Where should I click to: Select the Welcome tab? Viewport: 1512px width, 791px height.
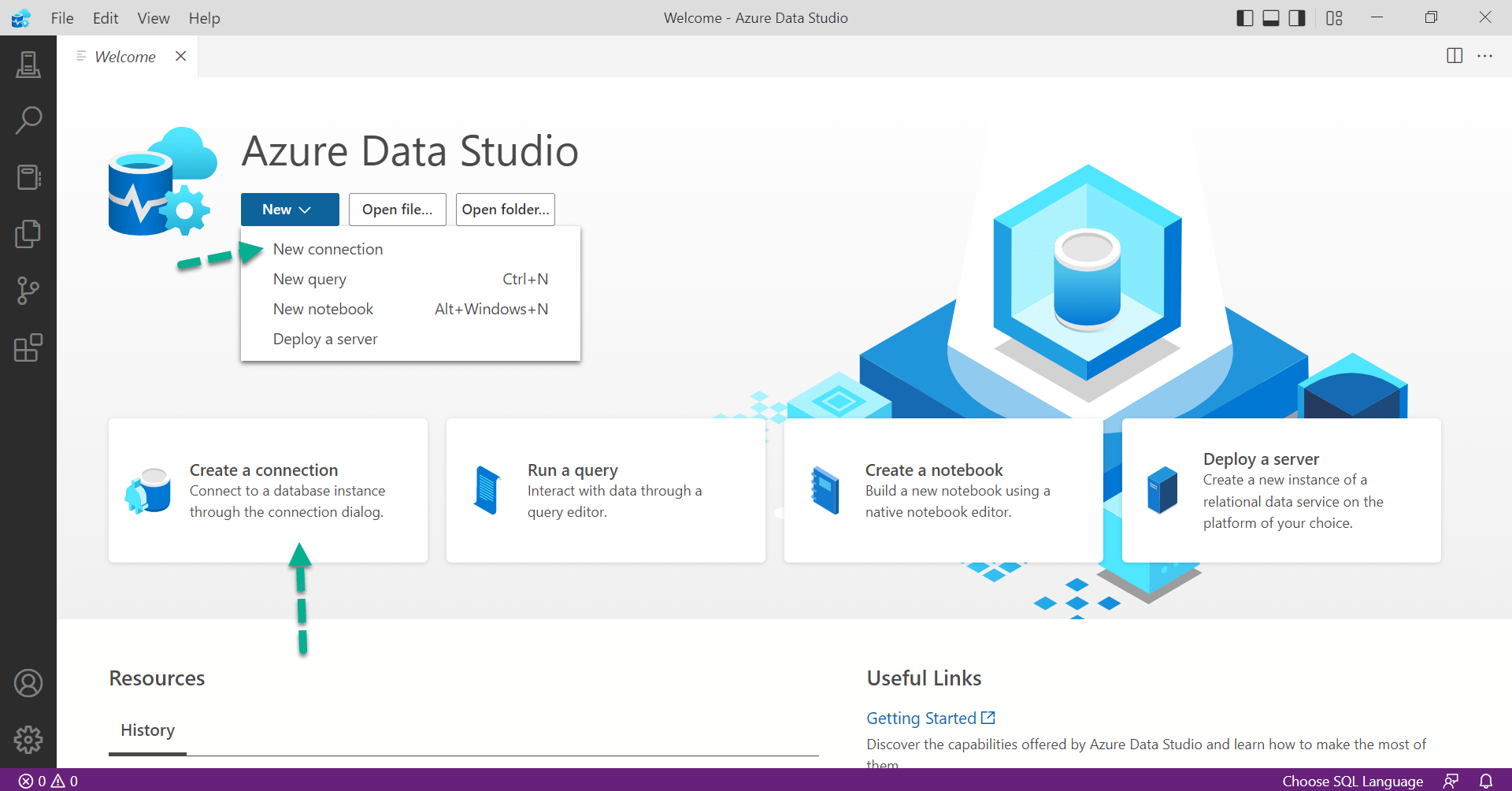point(125,57)
